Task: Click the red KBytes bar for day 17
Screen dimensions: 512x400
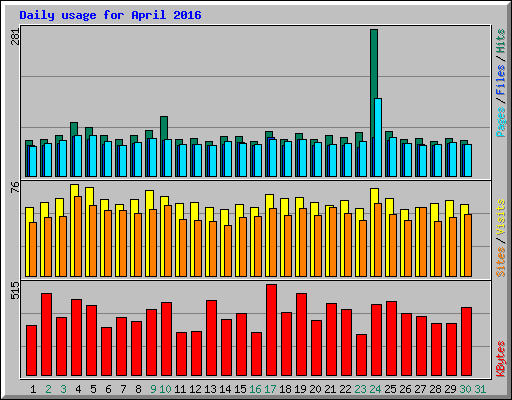Action: point(271,330)
